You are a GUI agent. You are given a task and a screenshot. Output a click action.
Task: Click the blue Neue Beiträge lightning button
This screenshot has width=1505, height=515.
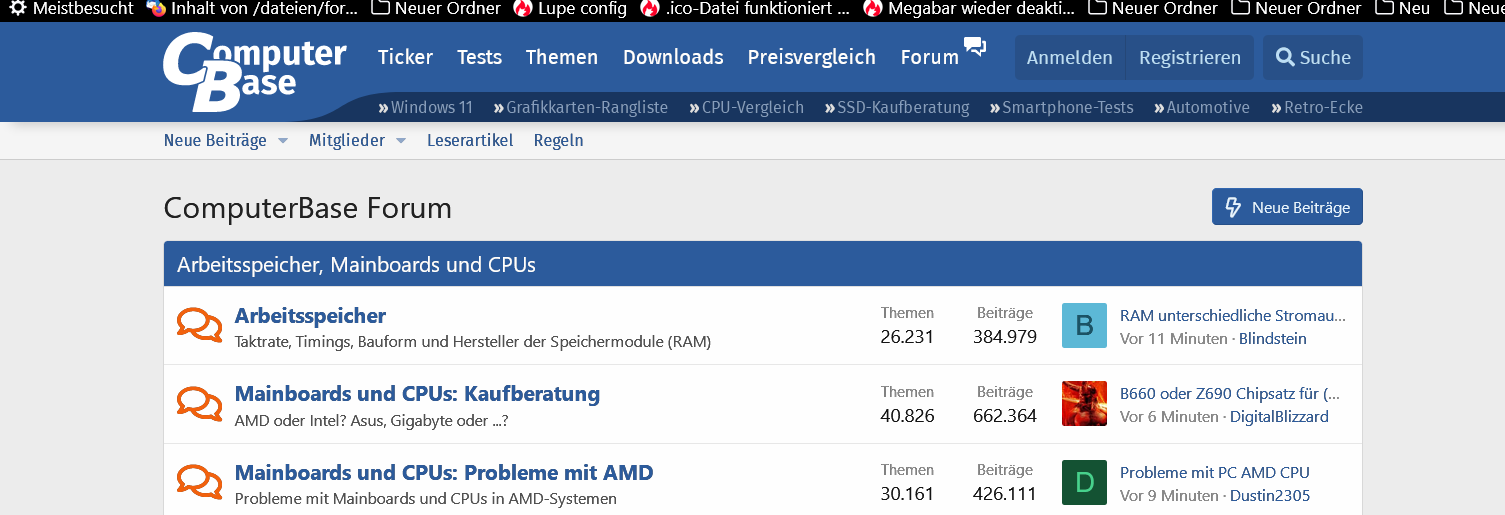coord(1286,207)
